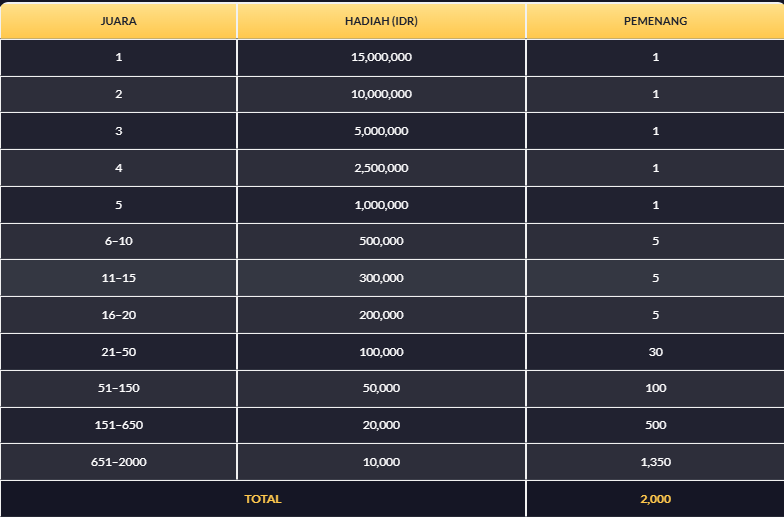The width and height of the screenshot is (784, 517).
Task: Click the 5,000,000 prize amount
Action: [381, 131]
